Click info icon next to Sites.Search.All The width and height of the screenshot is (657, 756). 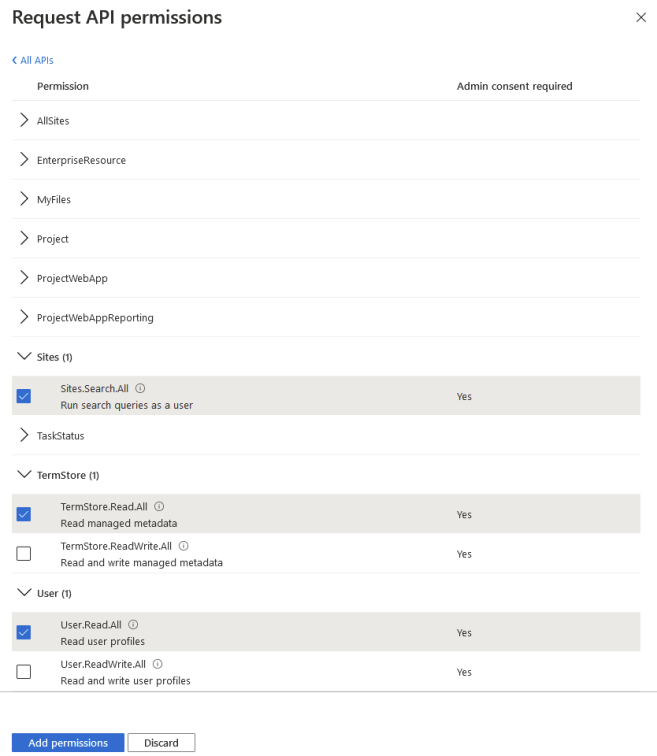[141, 388]
